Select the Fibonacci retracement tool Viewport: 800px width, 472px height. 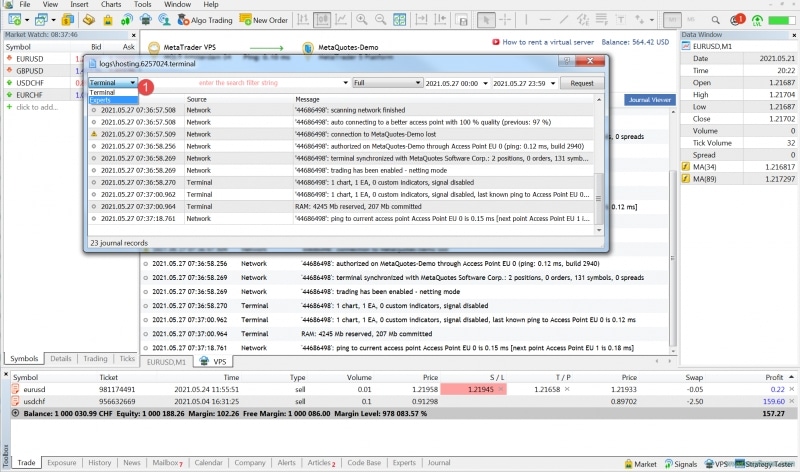[x=602, y=20]
